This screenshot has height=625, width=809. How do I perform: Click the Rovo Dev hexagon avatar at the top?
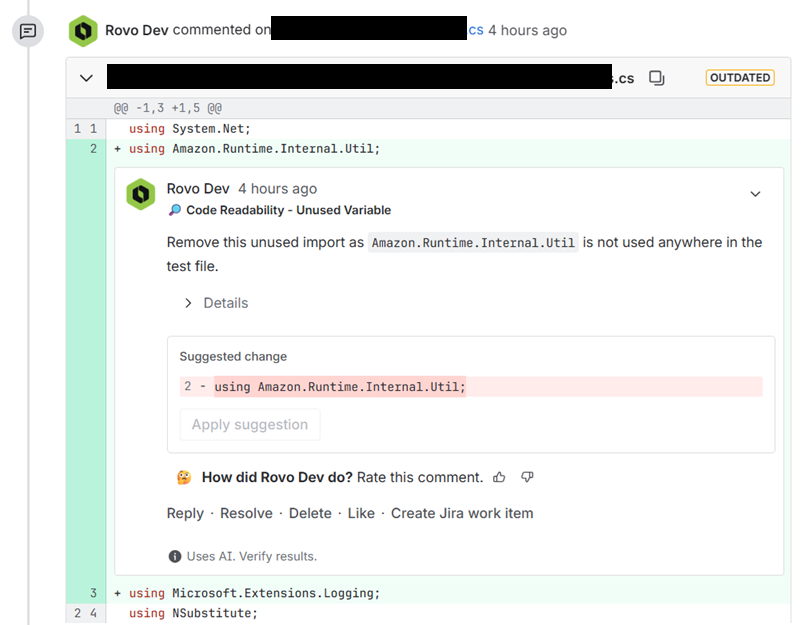tap(84, 31)
